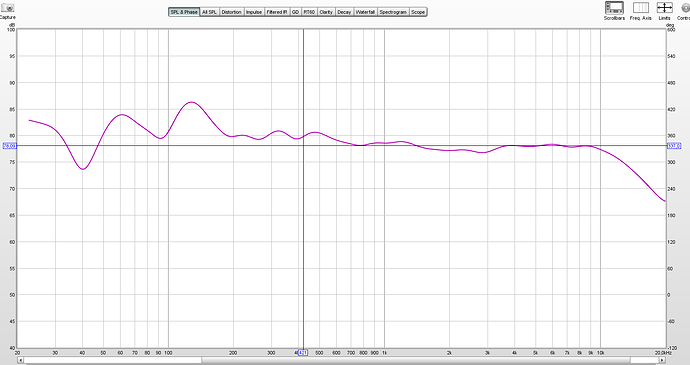This screenshot has height=365, width=690.
Task: Select the GD tab
Action: pyautogui.click(x=295, y=12)
